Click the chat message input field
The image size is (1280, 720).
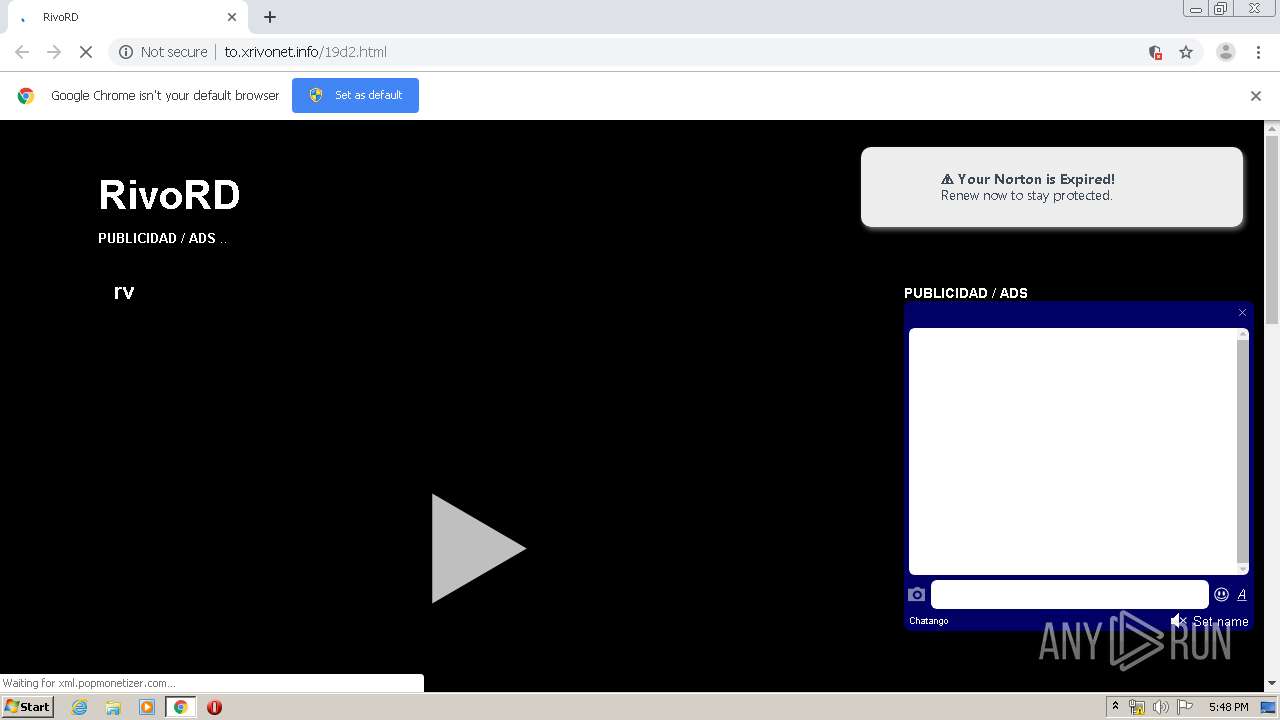(1070, 594)
